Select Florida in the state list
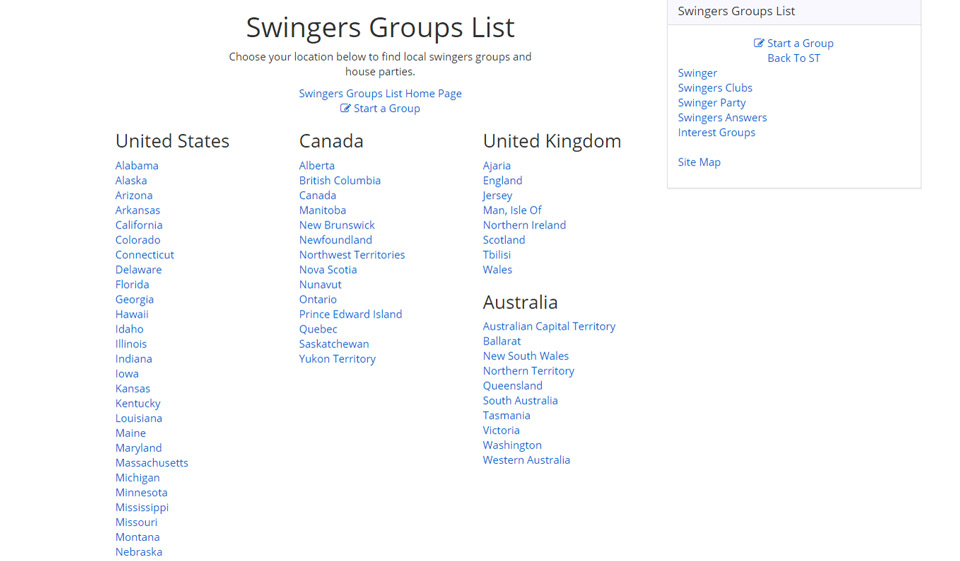Viewport: 960px width, 561px height. (x=132, y=284)
